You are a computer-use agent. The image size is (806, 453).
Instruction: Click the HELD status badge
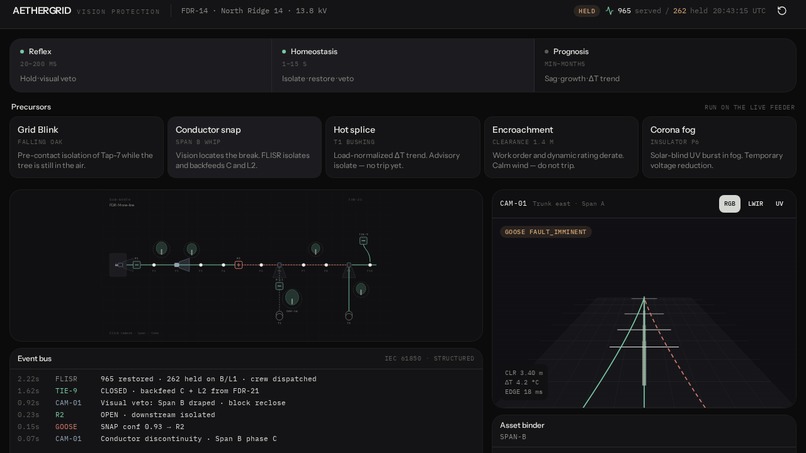coord(587,11)
